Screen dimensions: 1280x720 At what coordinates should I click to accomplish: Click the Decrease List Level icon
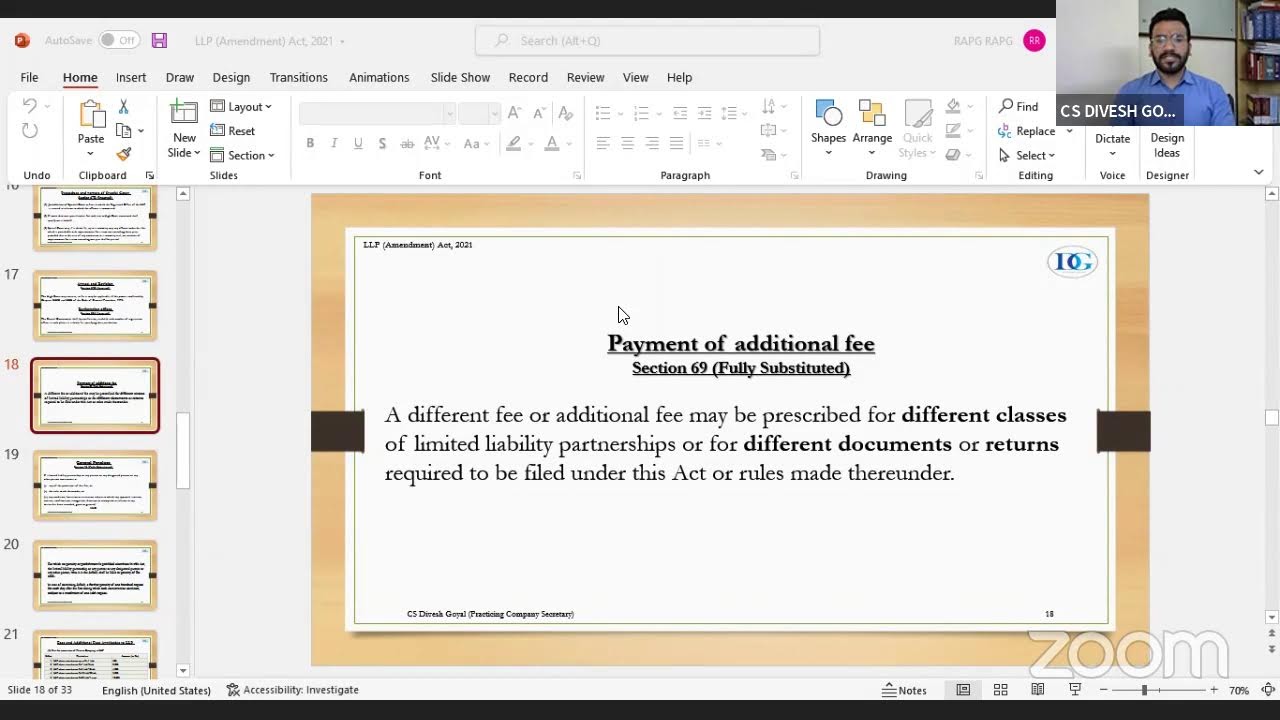[x=680, y=113]
